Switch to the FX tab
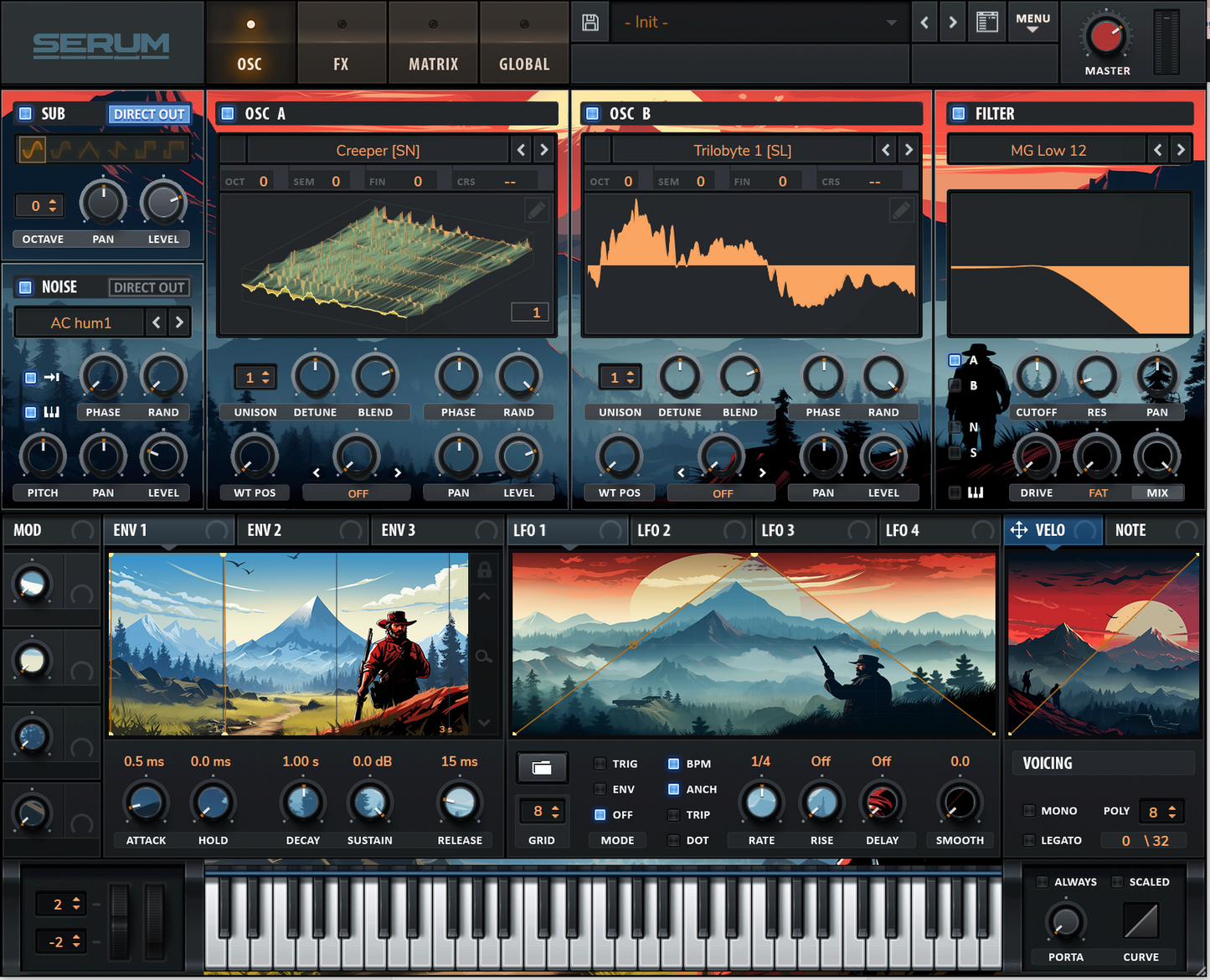 coord(341,42)
